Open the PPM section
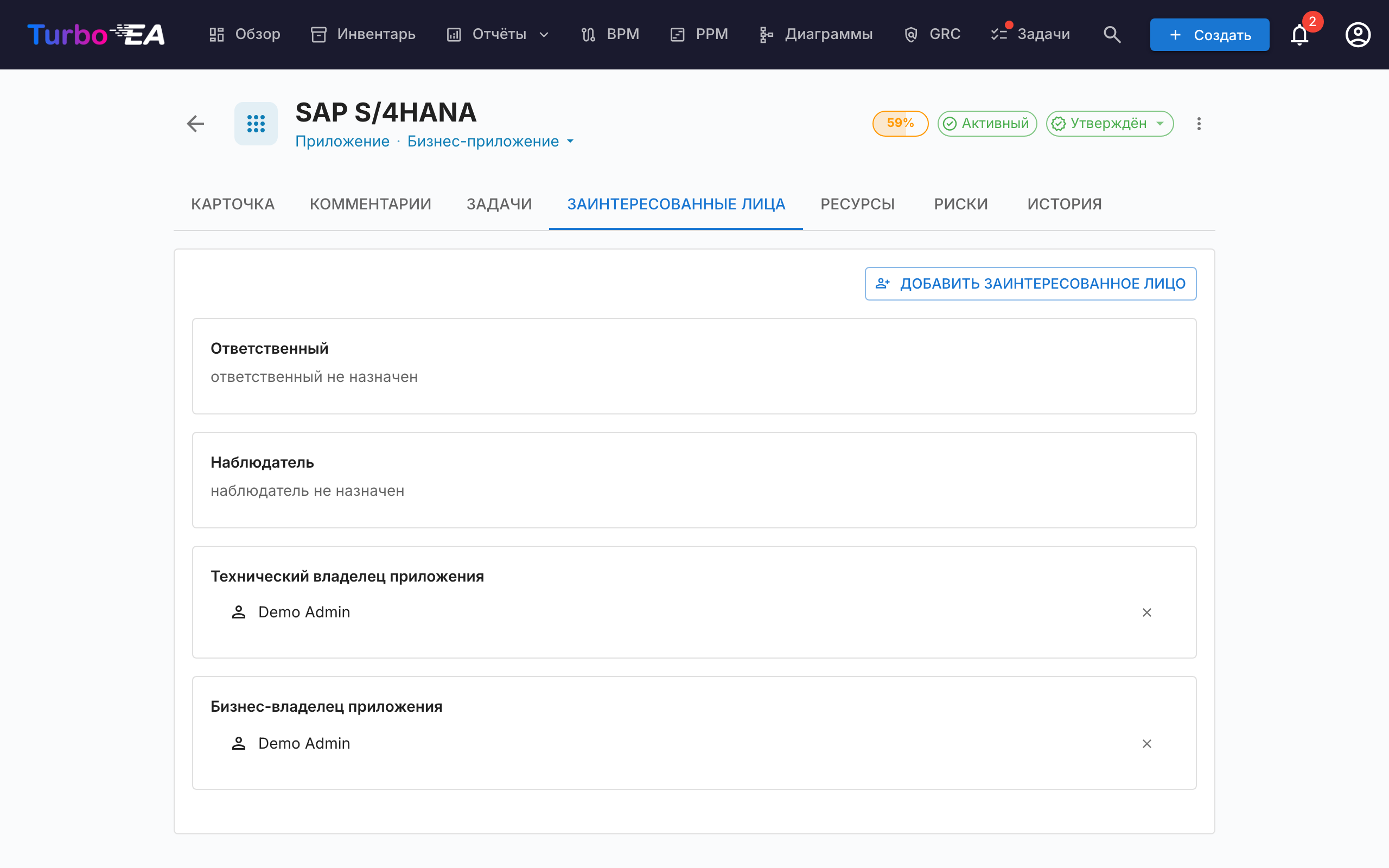1389x868 pixels. pyautogui.click(x=699, y=34)
